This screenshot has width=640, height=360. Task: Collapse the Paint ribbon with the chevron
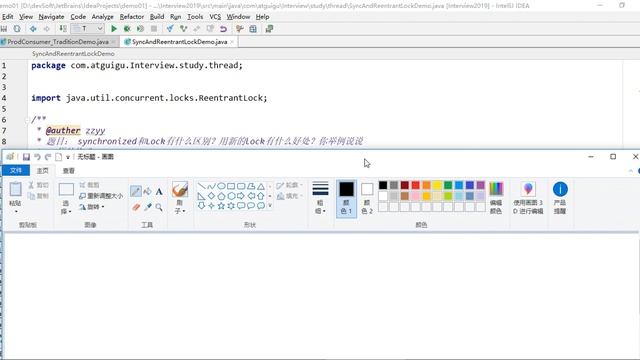[x=631, y=171]
